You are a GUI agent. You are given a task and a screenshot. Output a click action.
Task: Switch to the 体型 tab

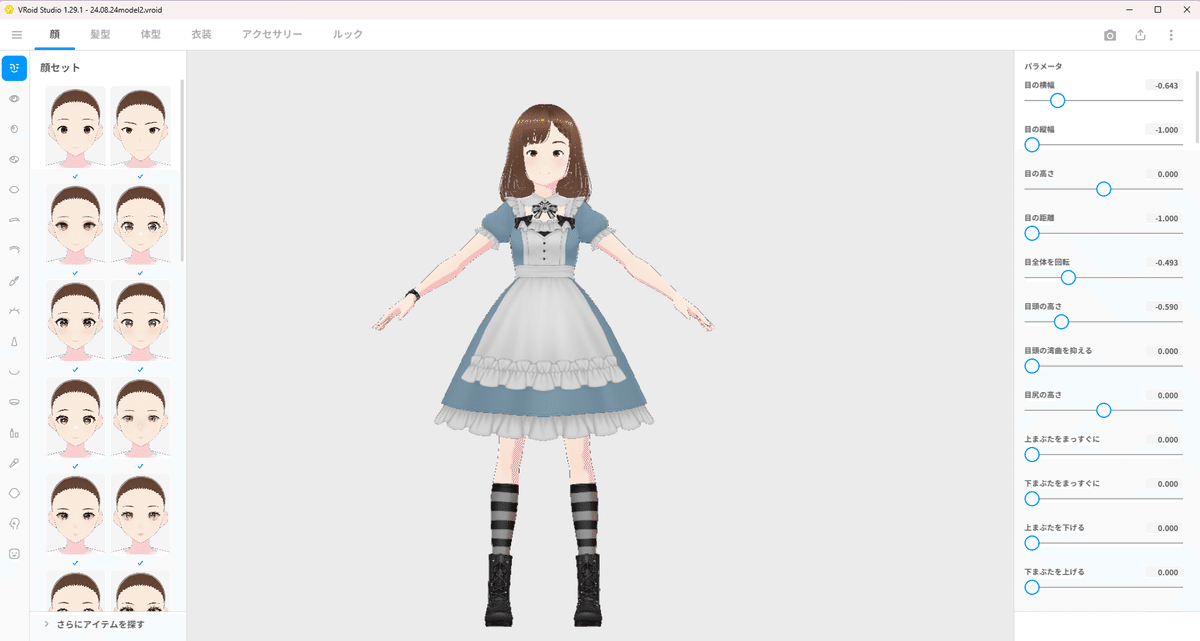[150, 34]
